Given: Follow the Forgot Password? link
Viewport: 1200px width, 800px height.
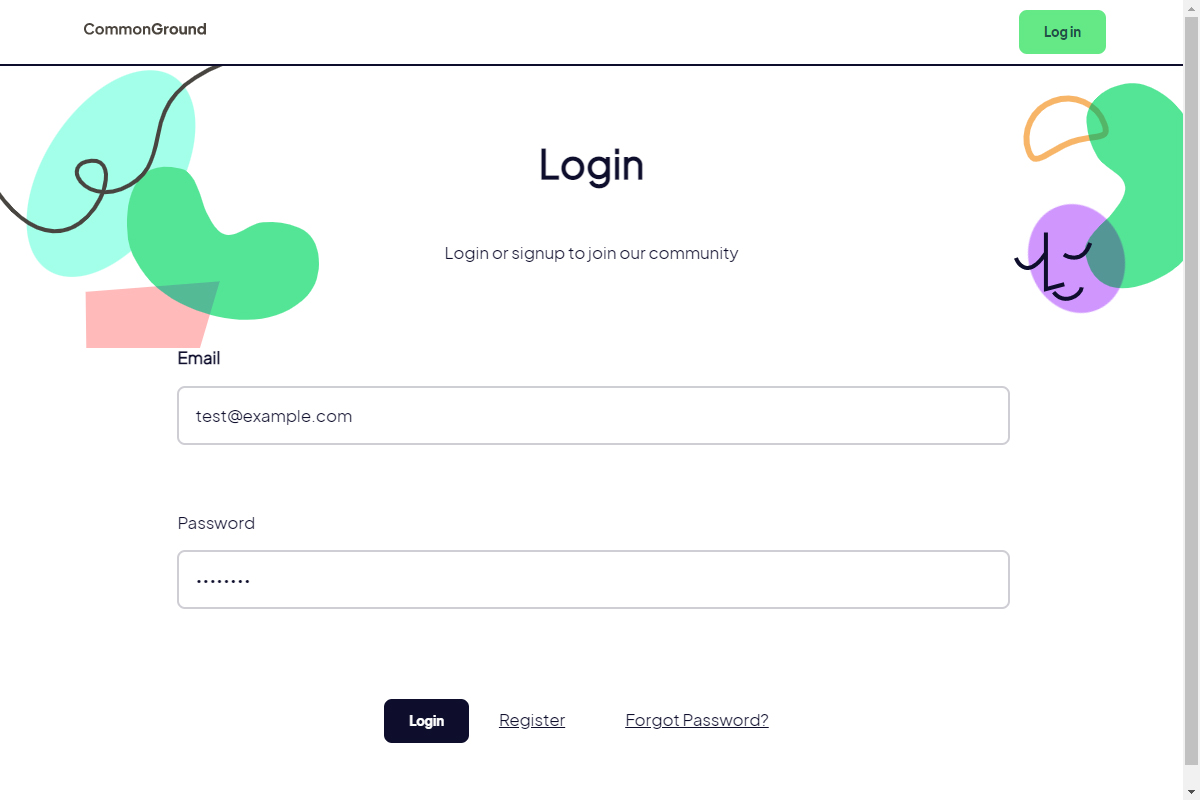Looking at the screenshot, I should [697, 720].
